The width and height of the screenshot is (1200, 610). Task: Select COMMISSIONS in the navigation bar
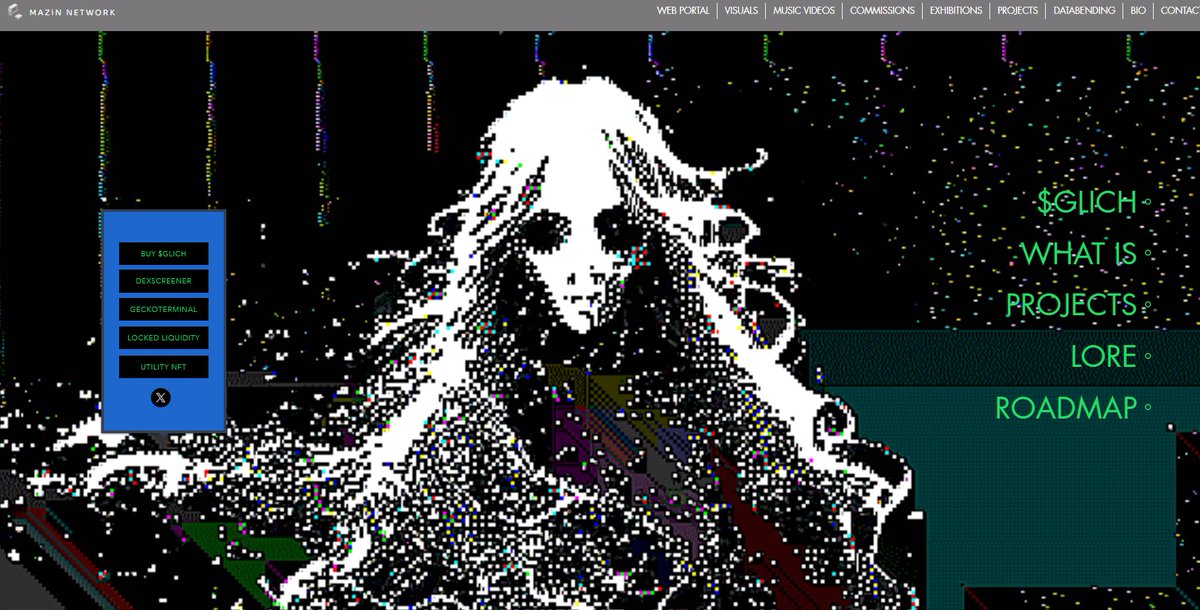coord(882,11)
